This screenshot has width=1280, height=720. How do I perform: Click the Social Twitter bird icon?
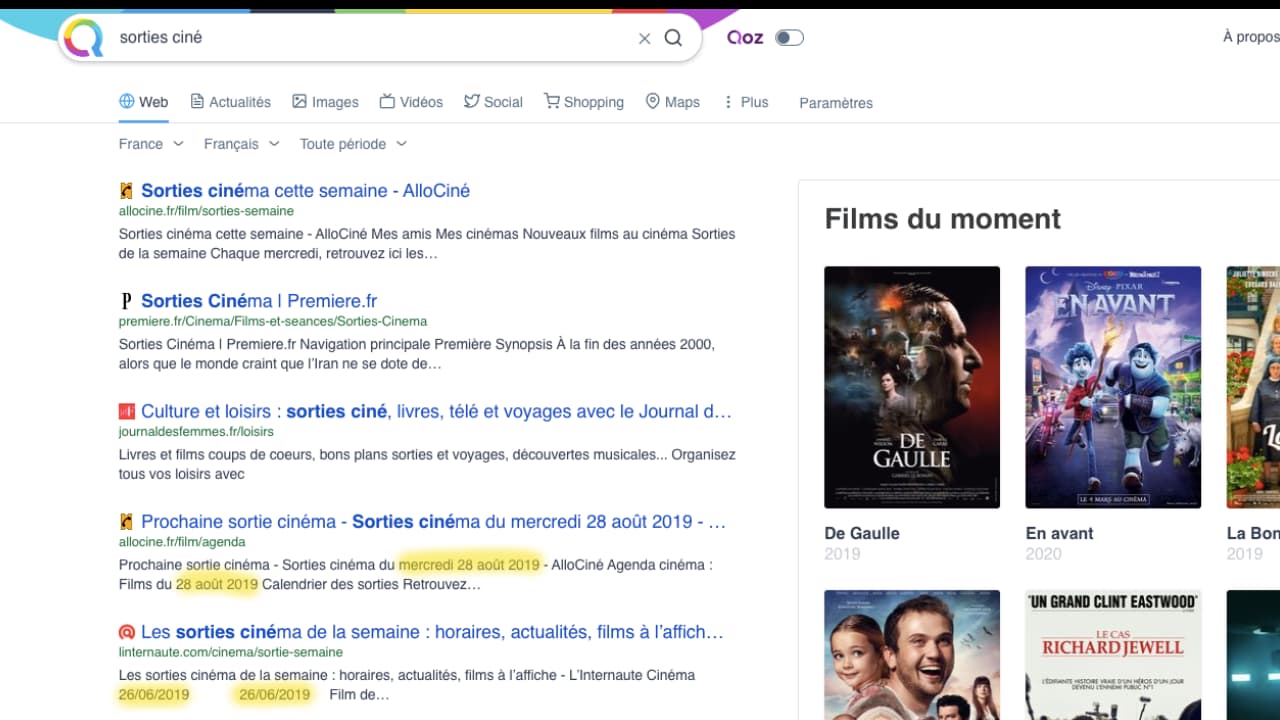pyautogui.click(x=471, y=101)
